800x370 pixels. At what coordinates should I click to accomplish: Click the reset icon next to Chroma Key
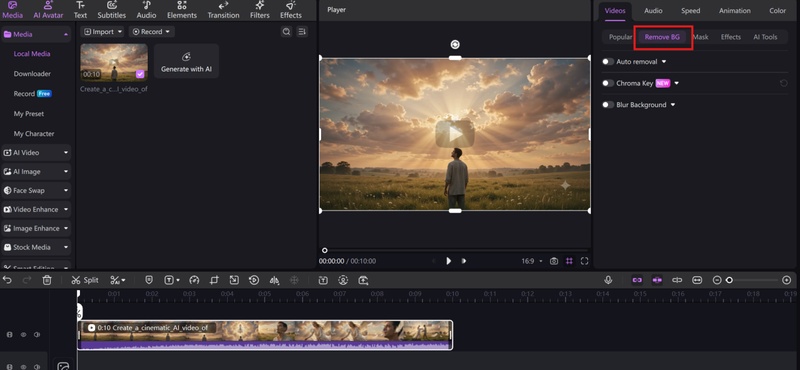784,83
